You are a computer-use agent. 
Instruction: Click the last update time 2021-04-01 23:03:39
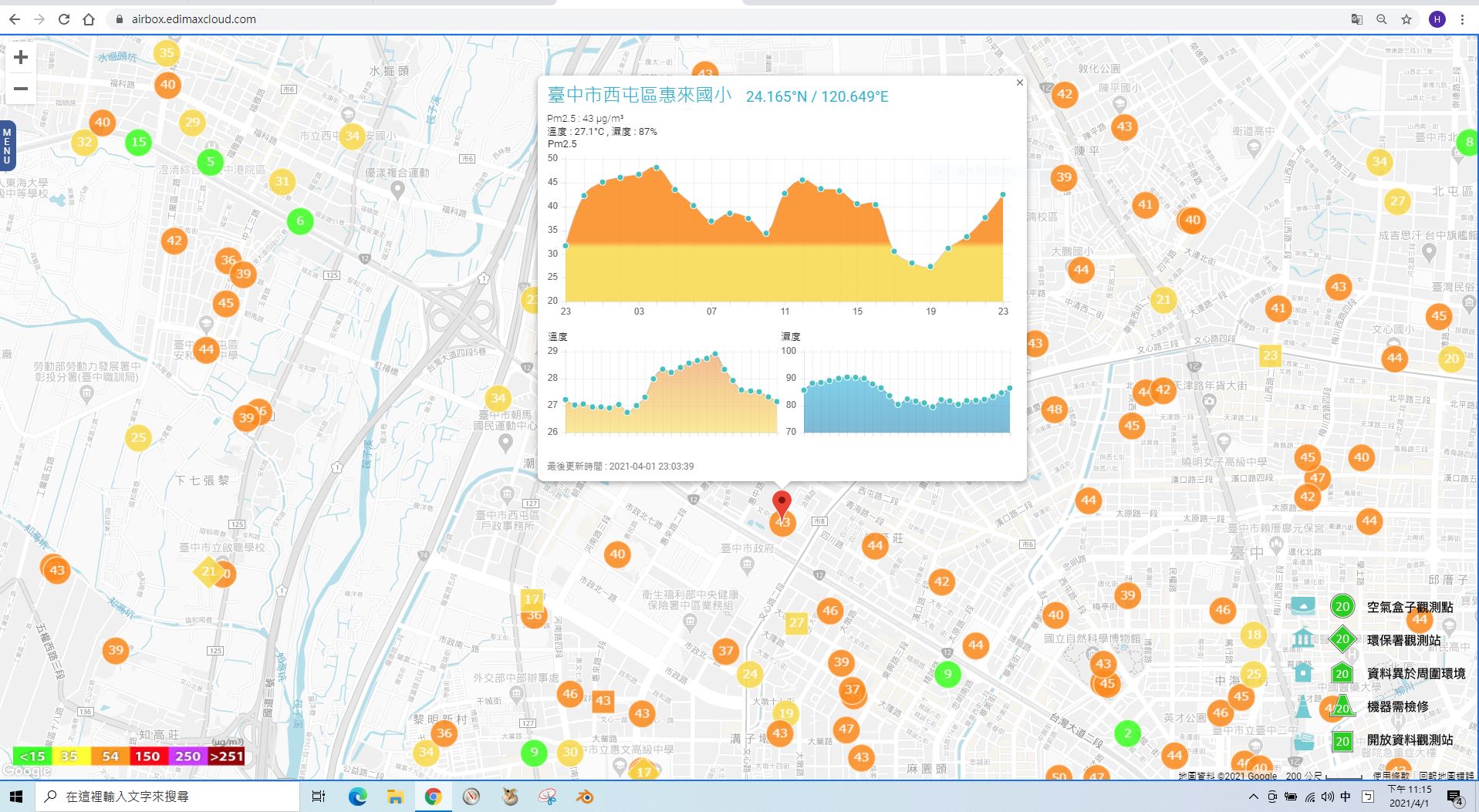pos(651,466)
